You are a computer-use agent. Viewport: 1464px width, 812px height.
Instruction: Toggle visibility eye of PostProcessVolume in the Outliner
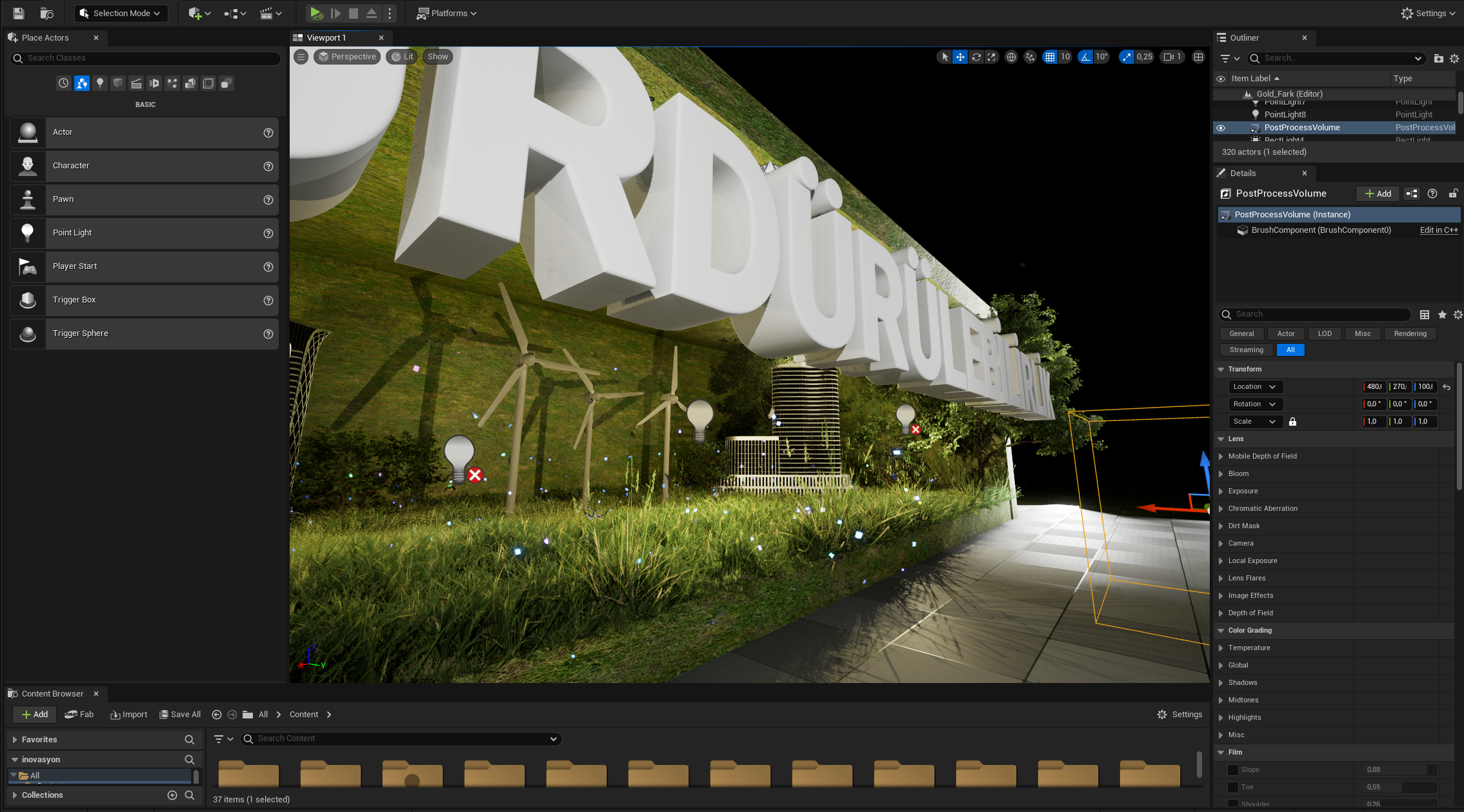coord(1220,128)
